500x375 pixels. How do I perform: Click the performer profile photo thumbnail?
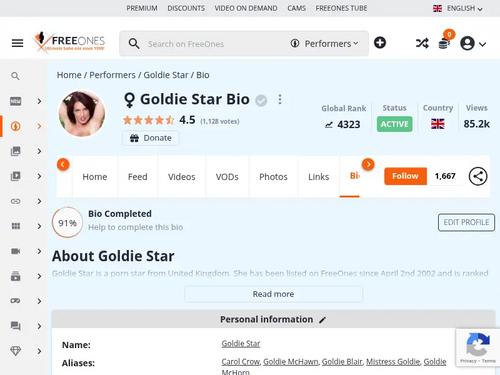(x=82, y=114)
